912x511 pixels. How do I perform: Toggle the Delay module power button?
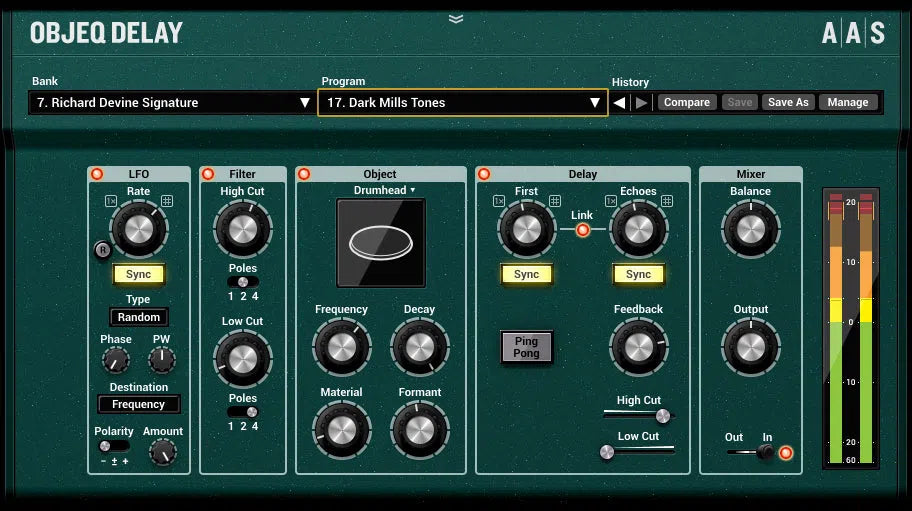483,174
